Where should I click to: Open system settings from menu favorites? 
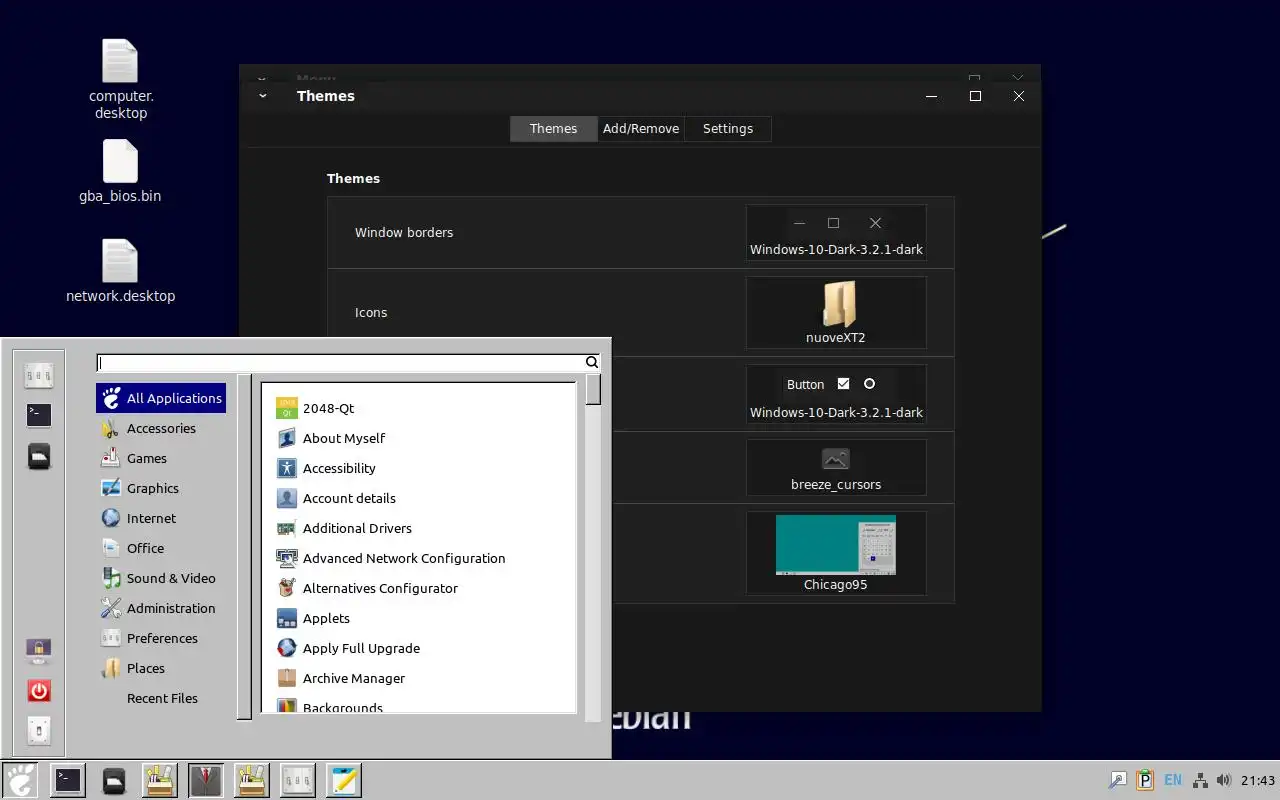pos(39,375)
